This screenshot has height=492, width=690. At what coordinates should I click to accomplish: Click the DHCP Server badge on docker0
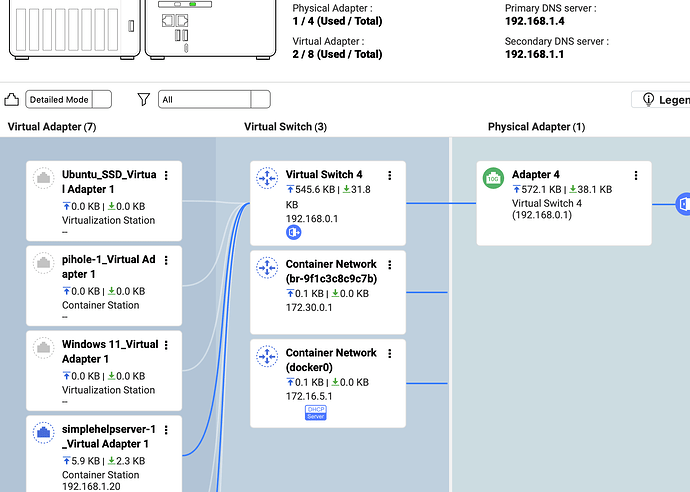[315, 412]
